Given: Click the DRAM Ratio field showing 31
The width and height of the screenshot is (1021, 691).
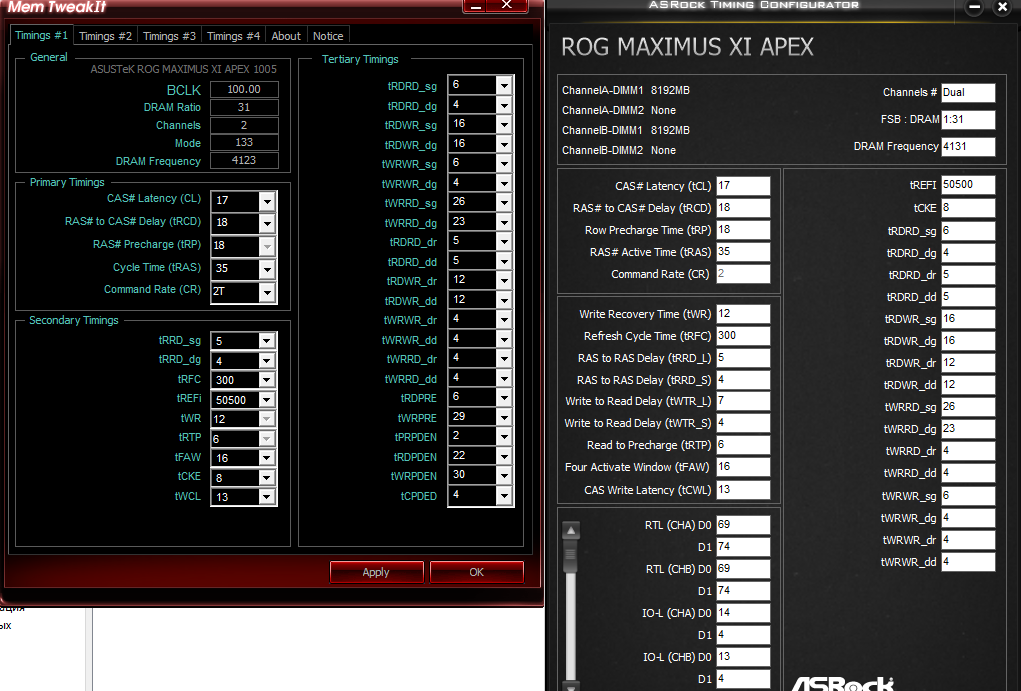Looking at the screenshot, I should (244, 107).
